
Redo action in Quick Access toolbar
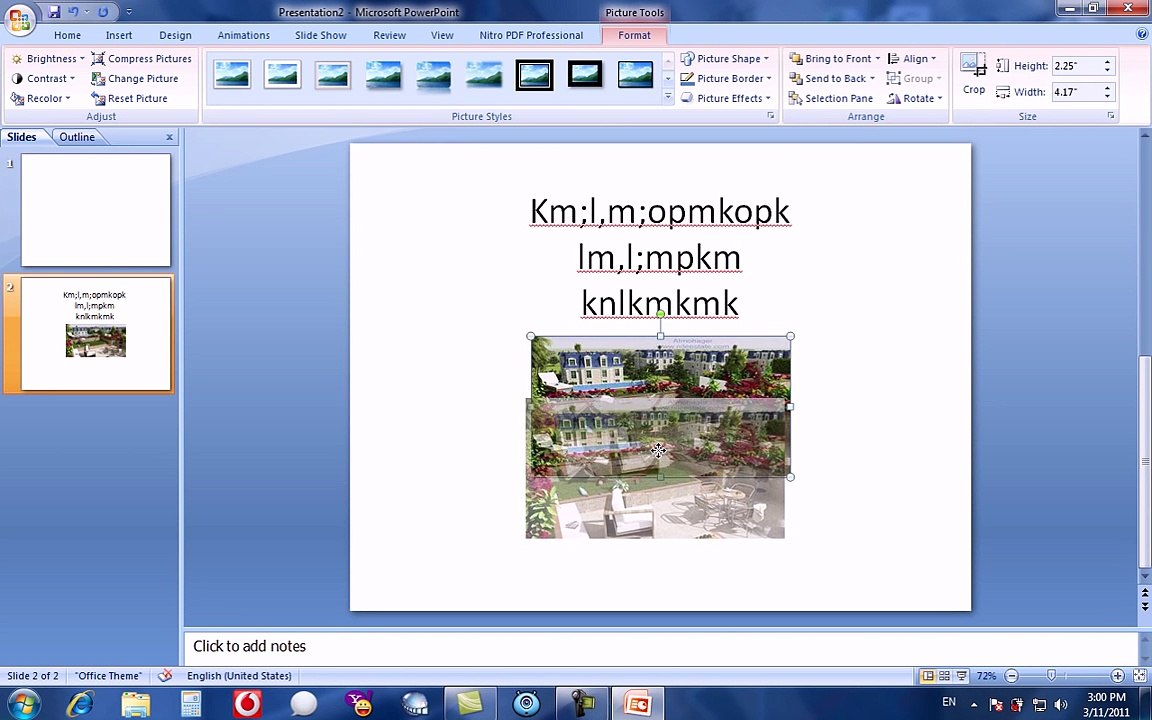coord(103,12)
